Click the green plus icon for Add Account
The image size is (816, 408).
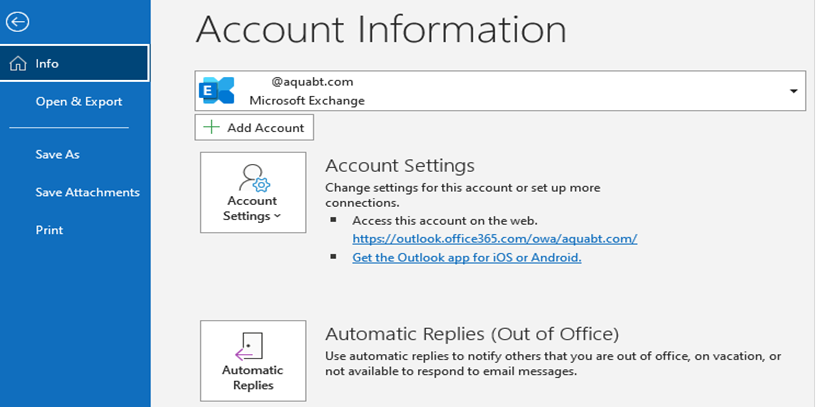[211, 128]
